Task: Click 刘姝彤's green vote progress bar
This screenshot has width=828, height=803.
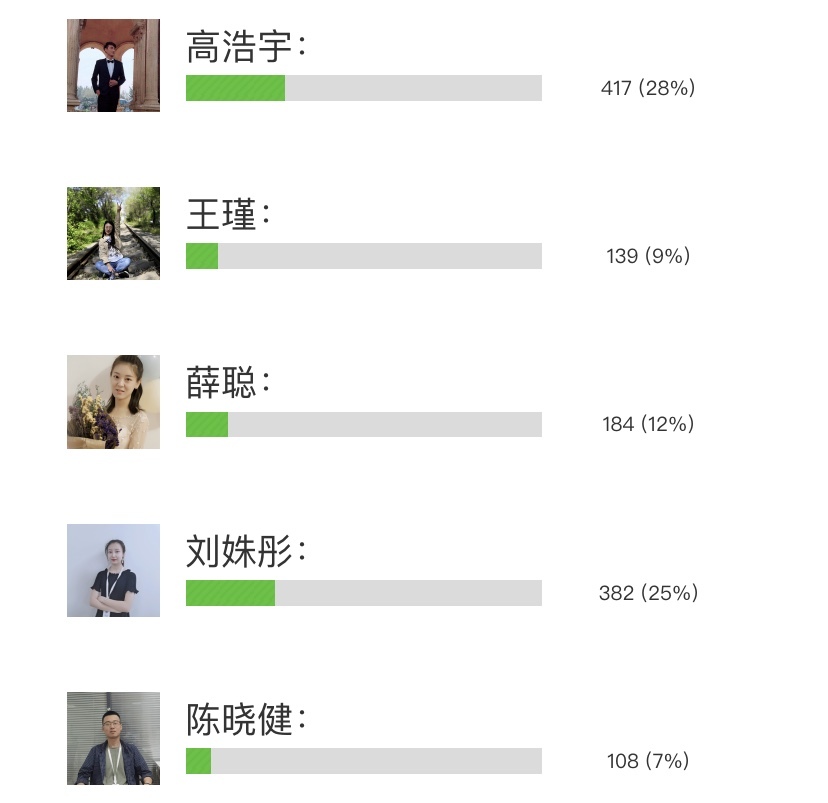Action: tap(363, 593)
